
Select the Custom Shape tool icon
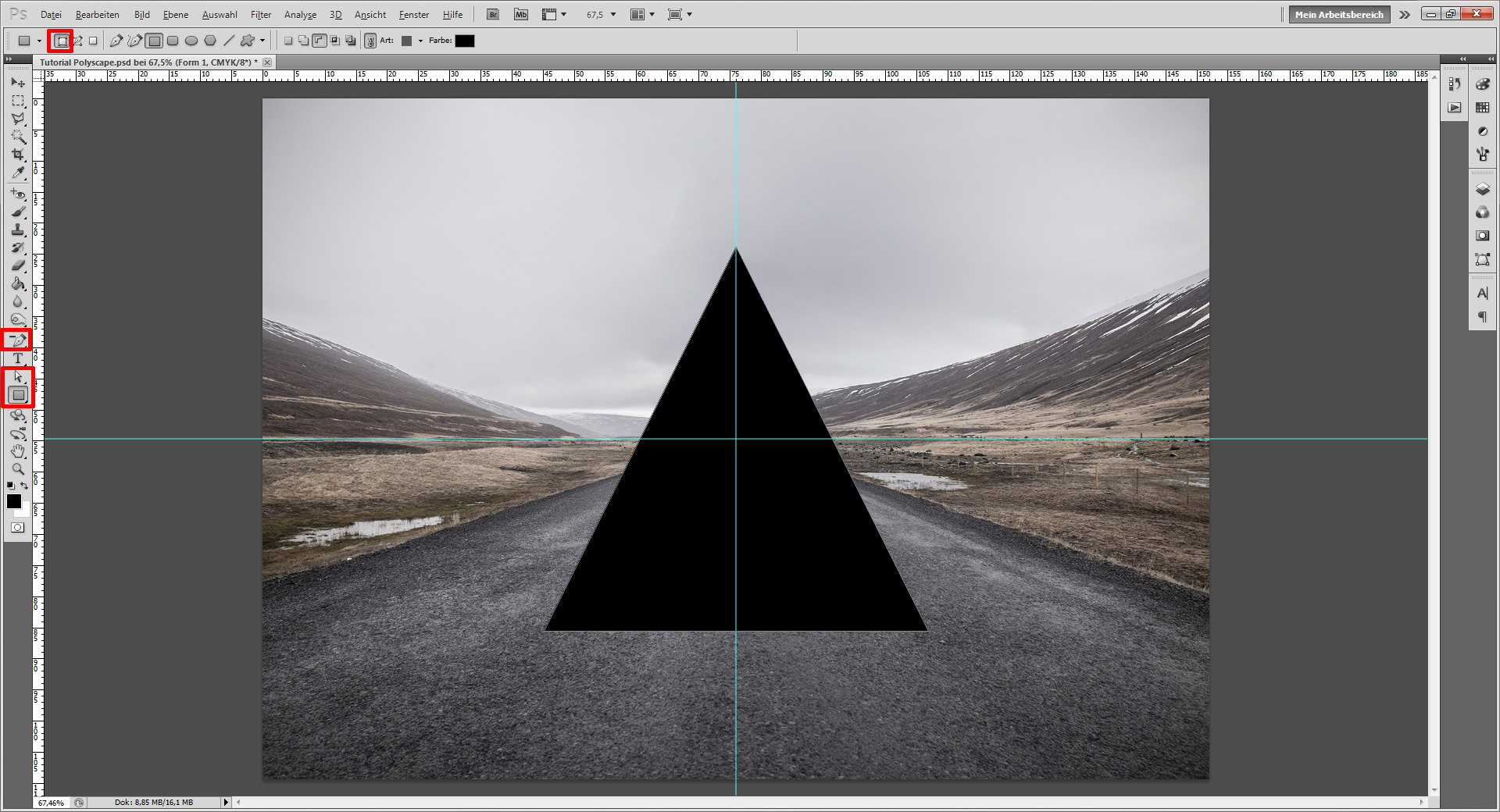248,41
